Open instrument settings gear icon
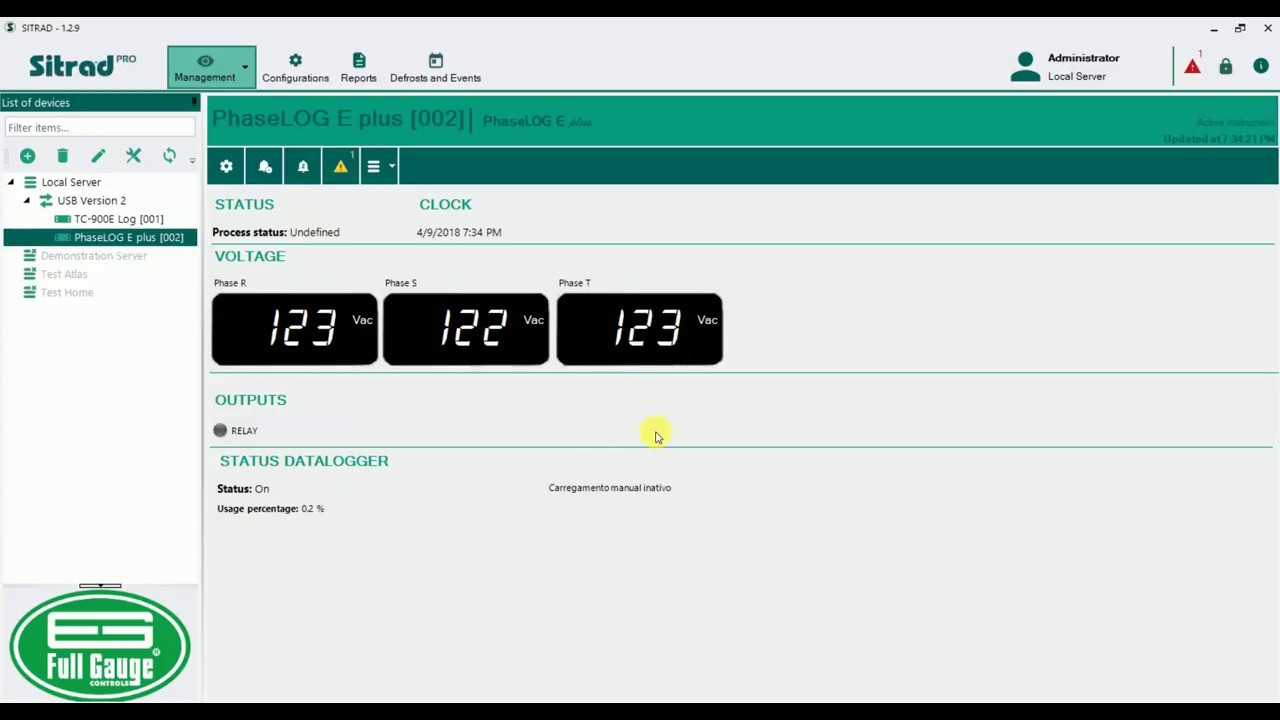 pyautogui.click(x=226, y=166)
